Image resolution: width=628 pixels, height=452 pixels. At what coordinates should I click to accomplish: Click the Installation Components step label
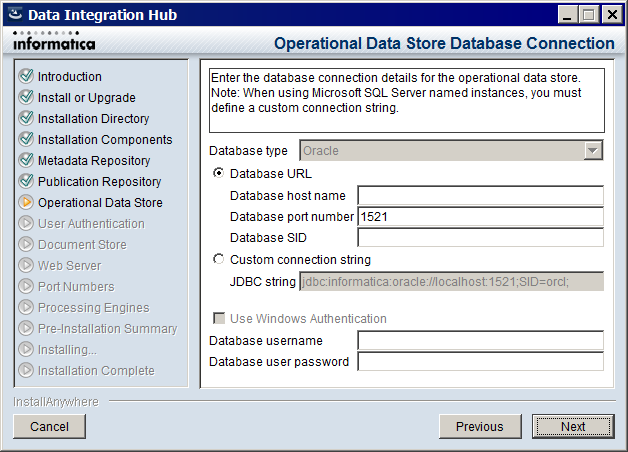(x=105, y=140)
